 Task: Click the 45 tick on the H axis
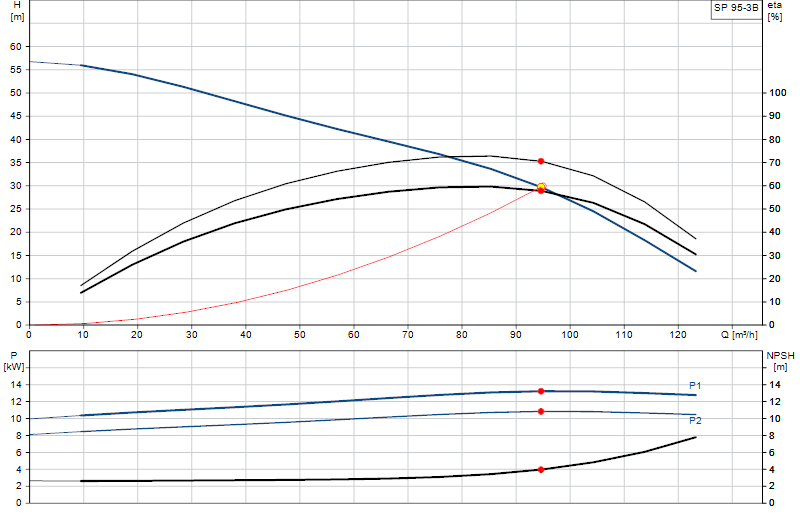[16, 116]
